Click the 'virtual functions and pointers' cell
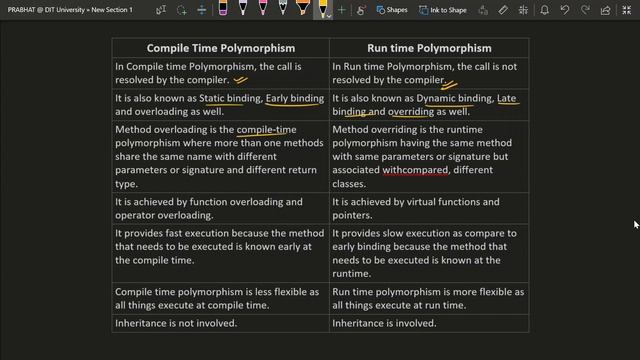 pyautogui.click(x=429, y=208)
